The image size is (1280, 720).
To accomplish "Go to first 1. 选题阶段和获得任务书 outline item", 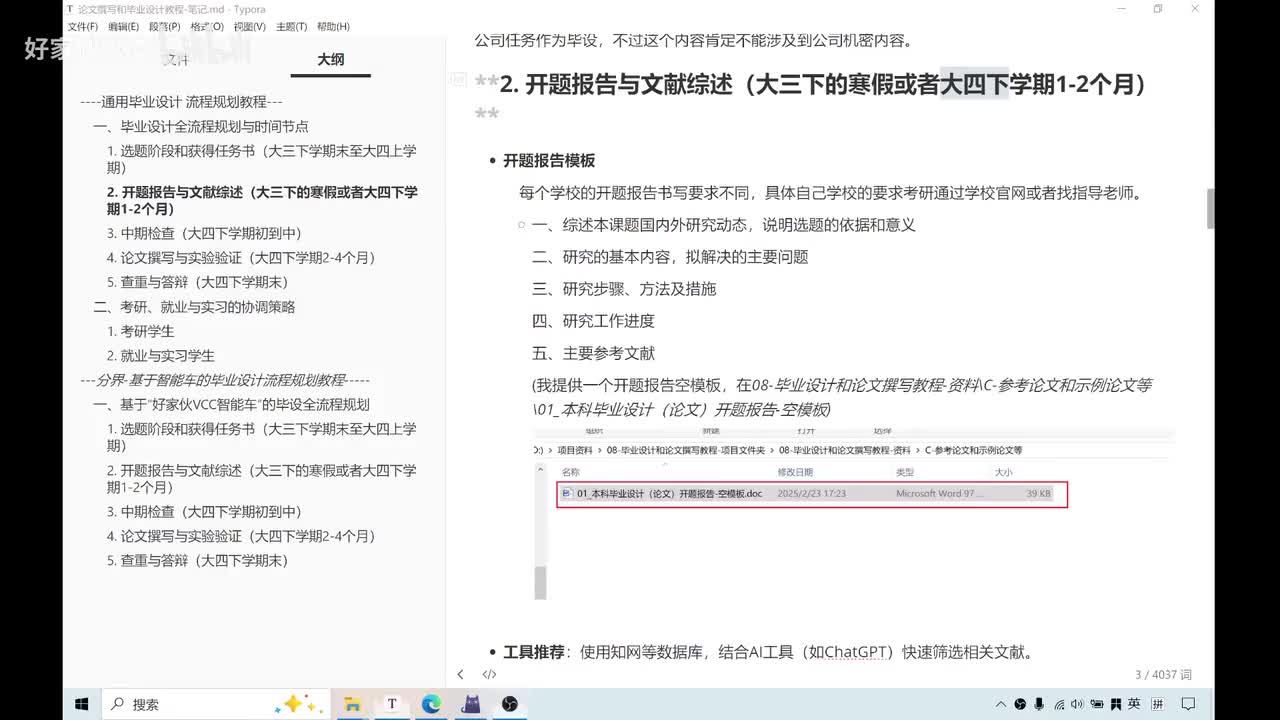I will tap(262, 159).
